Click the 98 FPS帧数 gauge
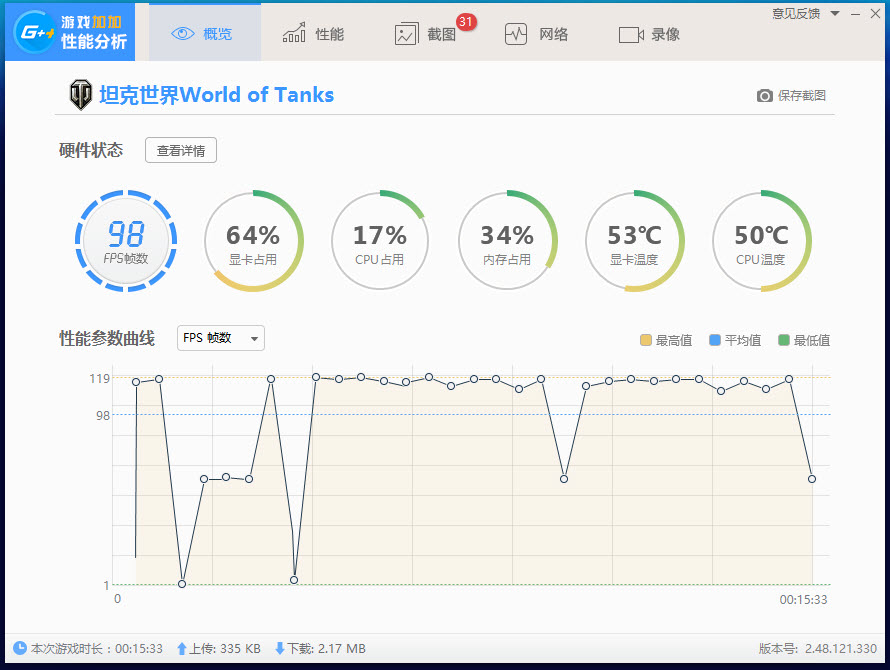 pos(126,241)
